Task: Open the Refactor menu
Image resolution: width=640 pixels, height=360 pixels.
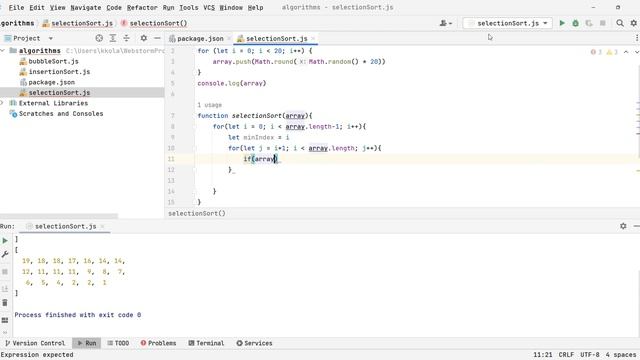Action: pyautogui.click(x=142, y=7)
